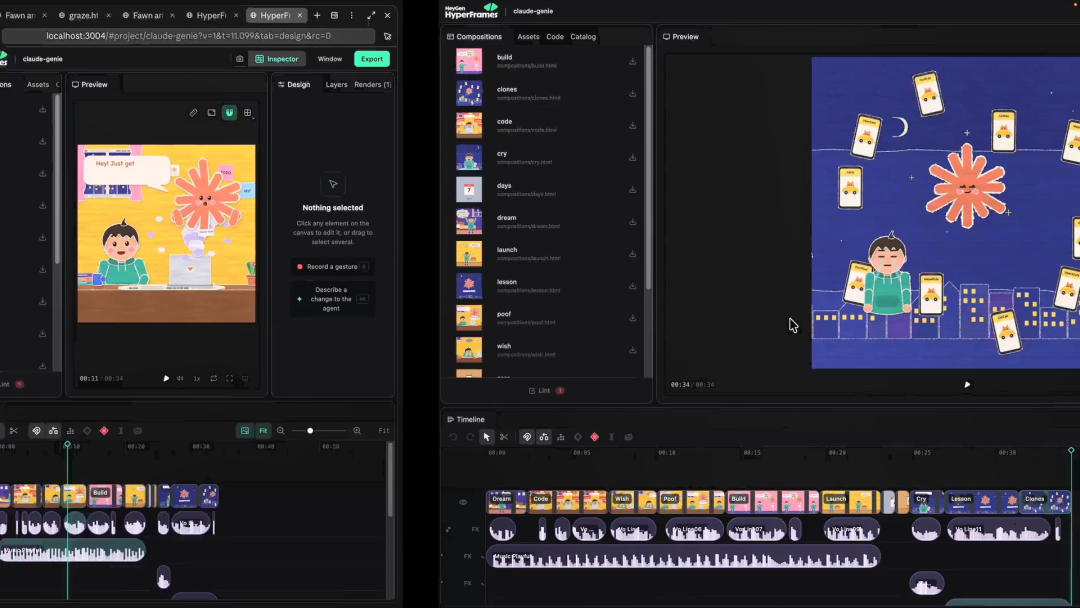Click the camera snapshot icon beside Inspector

tap(240, 59)
